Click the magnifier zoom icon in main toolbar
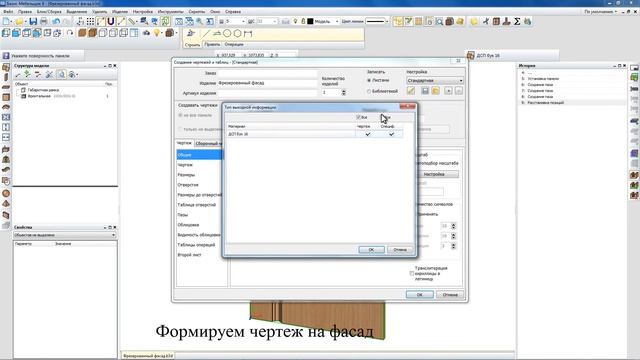 [200, 21]
